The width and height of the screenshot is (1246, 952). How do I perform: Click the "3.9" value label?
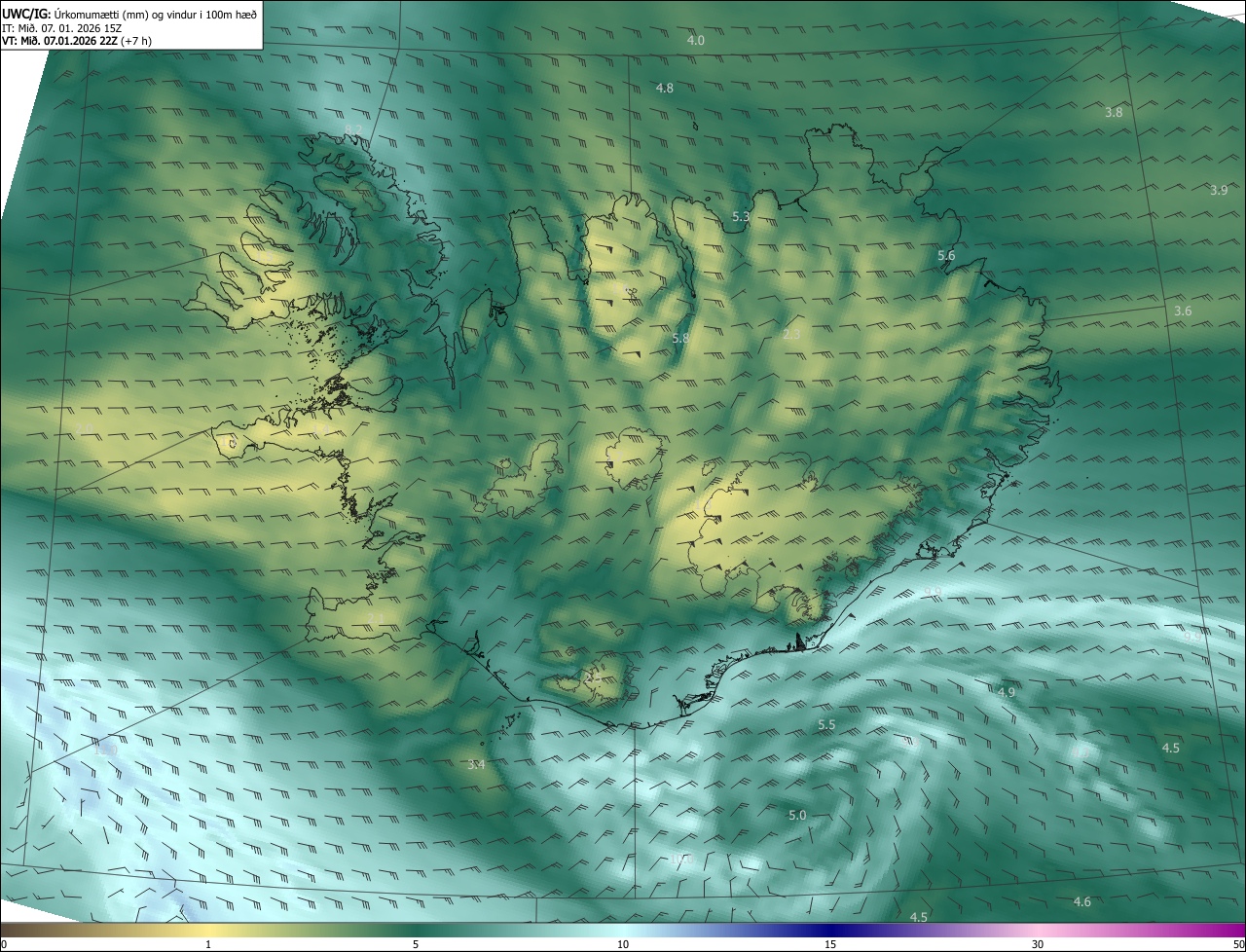pos(1218,190)
